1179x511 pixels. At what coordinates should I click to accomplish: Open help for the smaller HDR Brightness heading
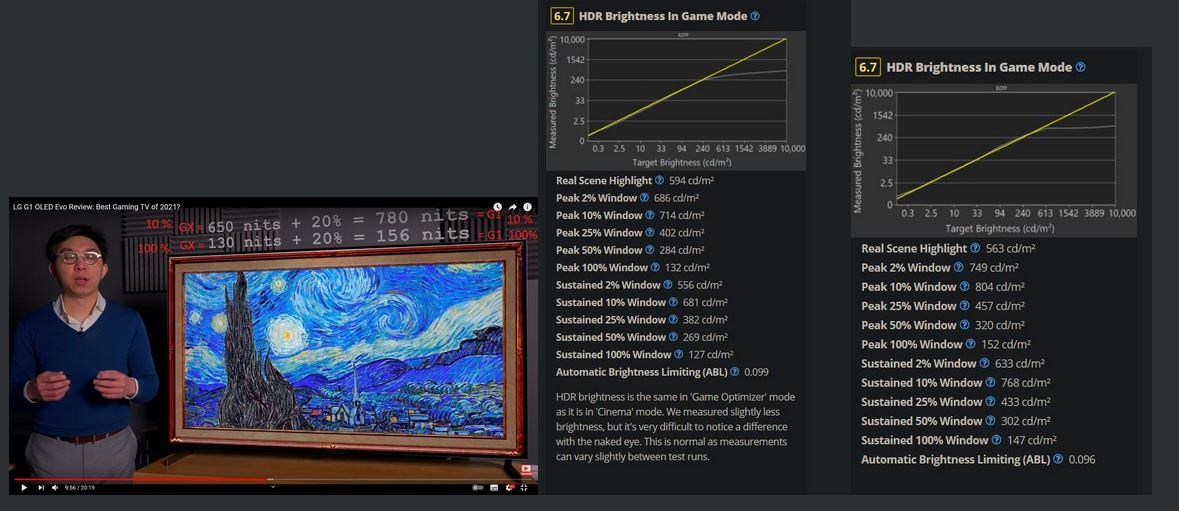click(755, 16)
